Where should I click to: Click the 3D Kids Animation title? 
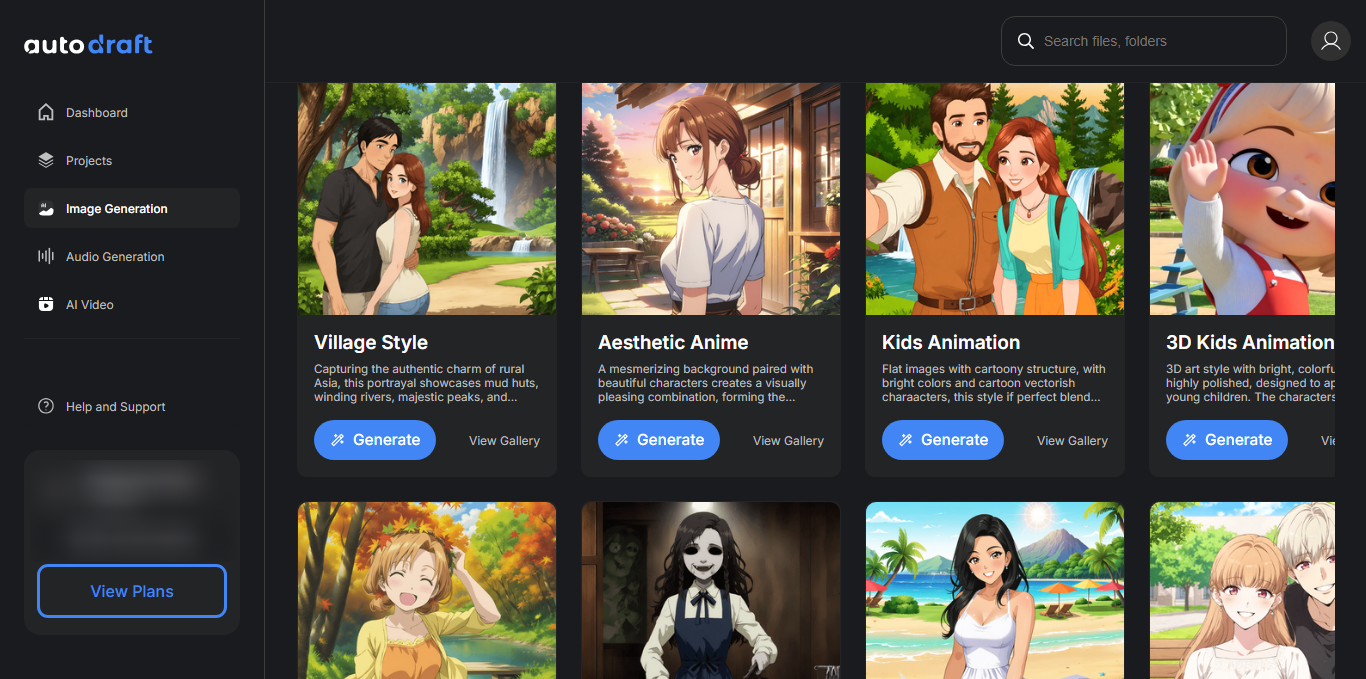pos(1250,342)
